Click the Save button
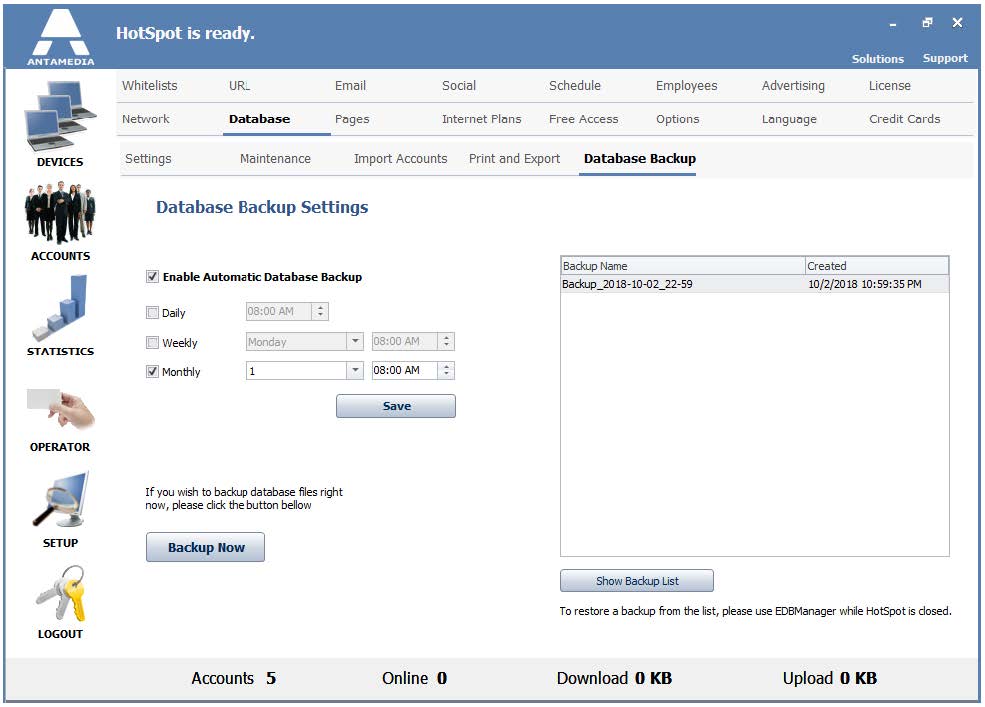 tap(396, 406)
